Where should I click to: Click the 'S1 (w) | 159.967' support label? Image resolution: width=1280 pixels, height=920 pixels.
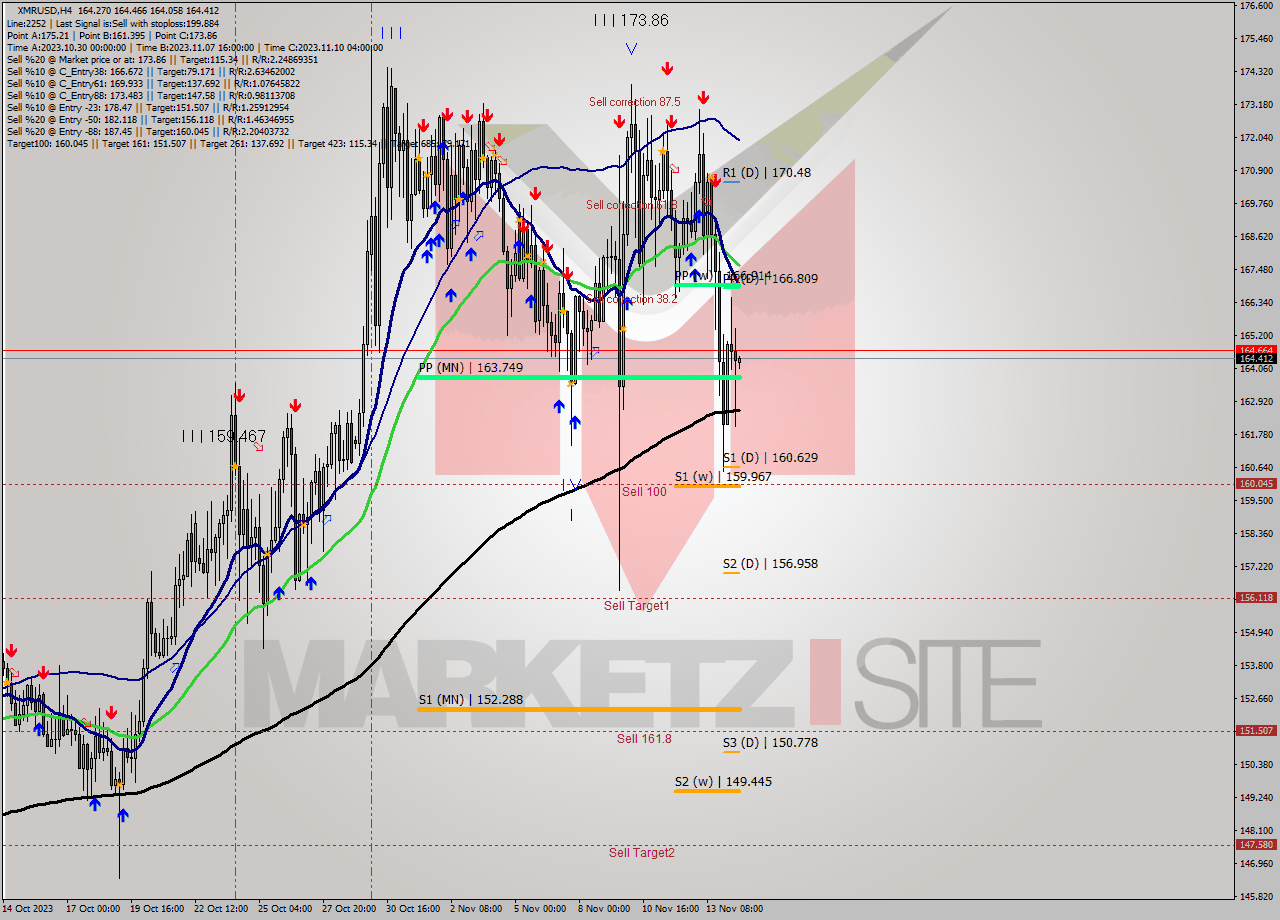(723, 476)
